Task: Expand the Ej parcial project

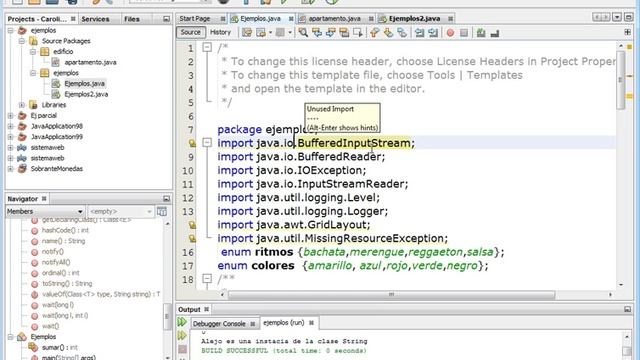Action: pos(11,116)
